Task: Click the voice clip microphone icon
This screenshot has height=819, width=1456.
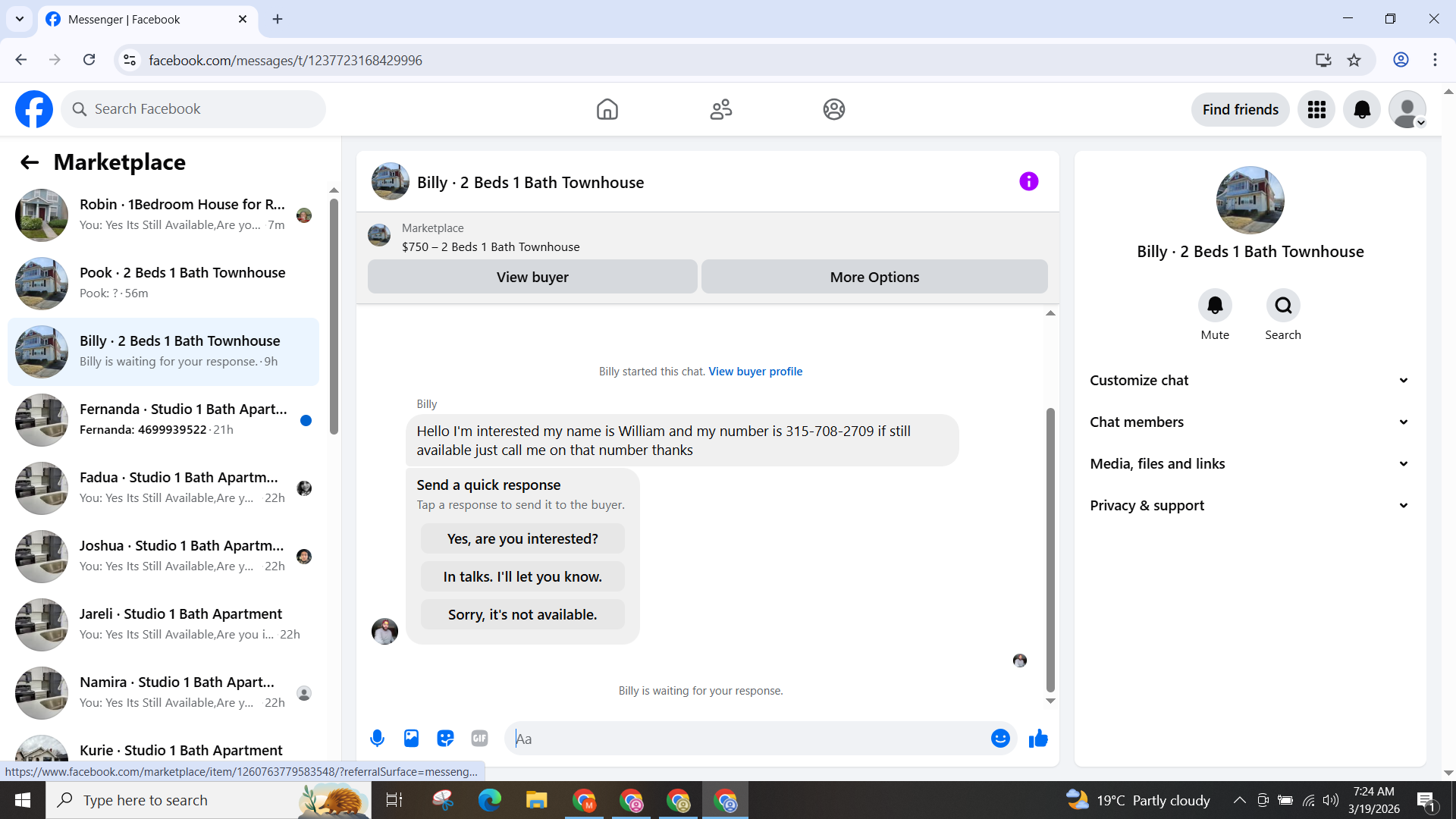Action: coord(377,739)
